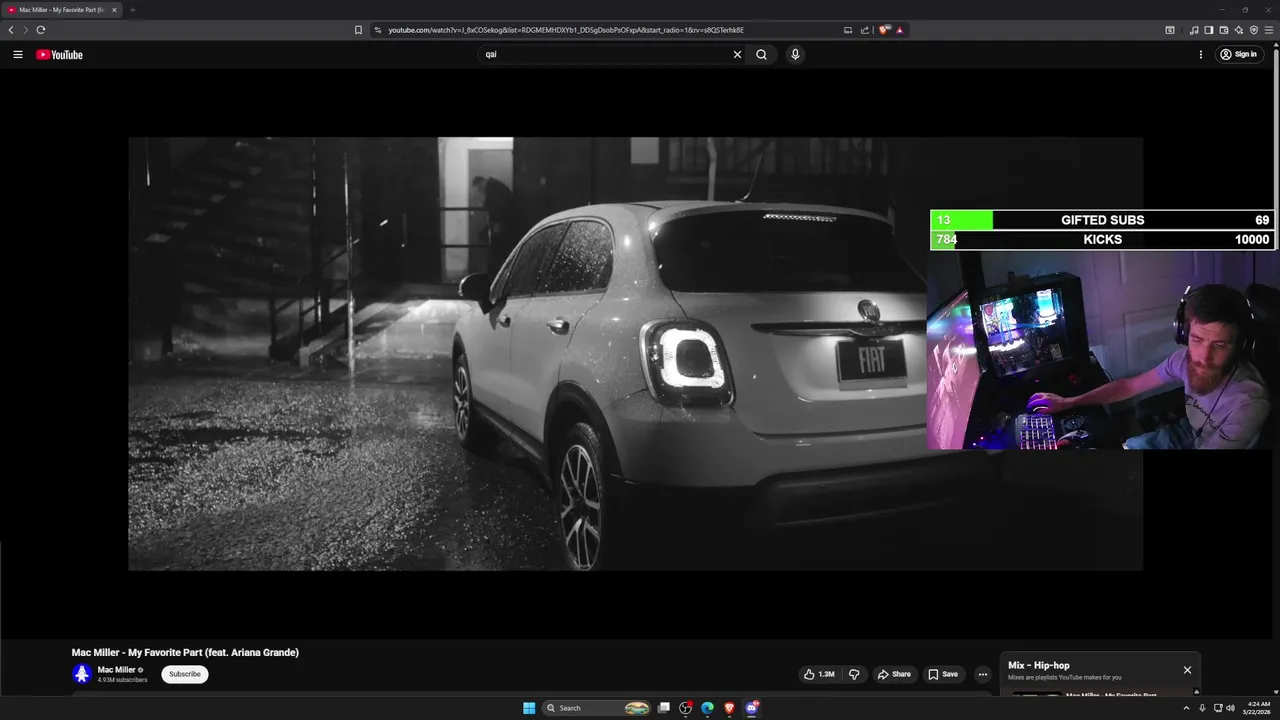Image resolution: width=1280 pixels, height=720 pixels.
Task: Go back in browser history
Action: click(11, 30)
